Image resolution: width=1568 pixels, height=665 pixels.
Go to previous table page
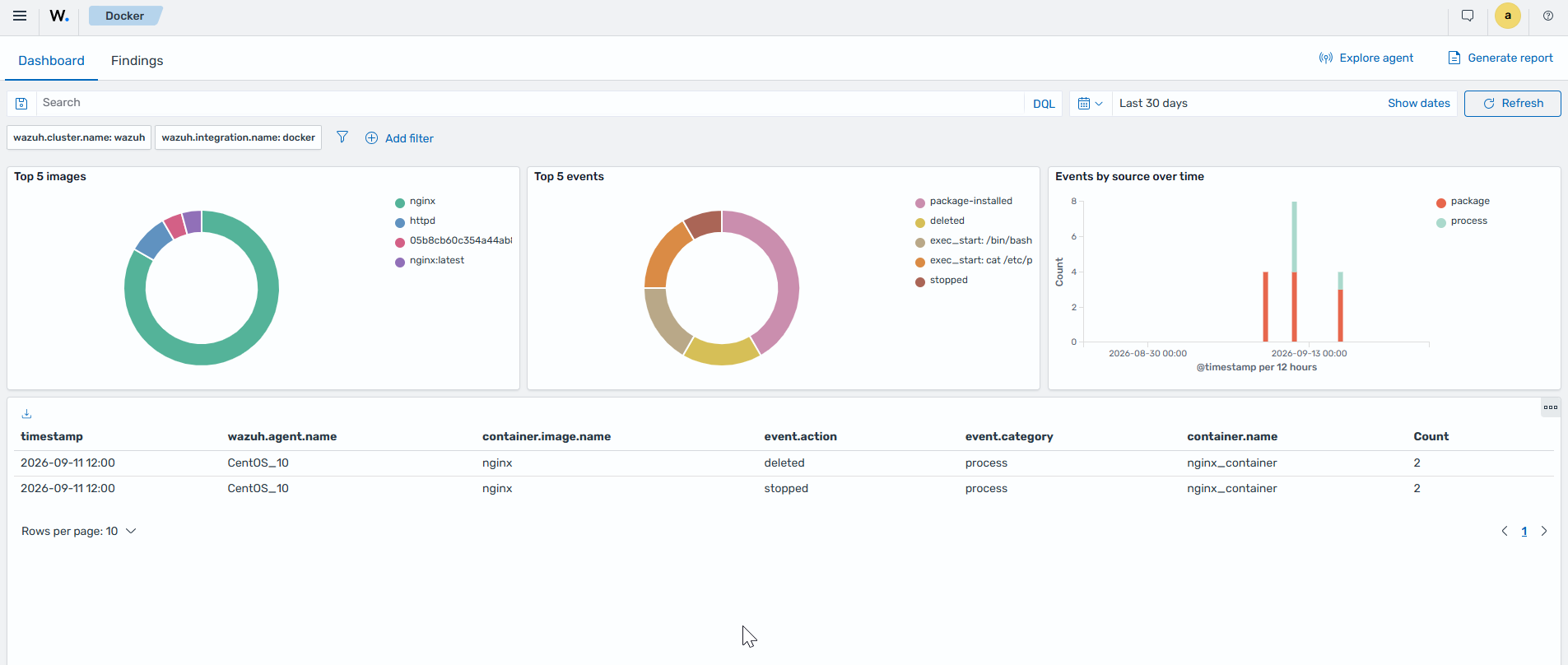(x=1505, y=531)
